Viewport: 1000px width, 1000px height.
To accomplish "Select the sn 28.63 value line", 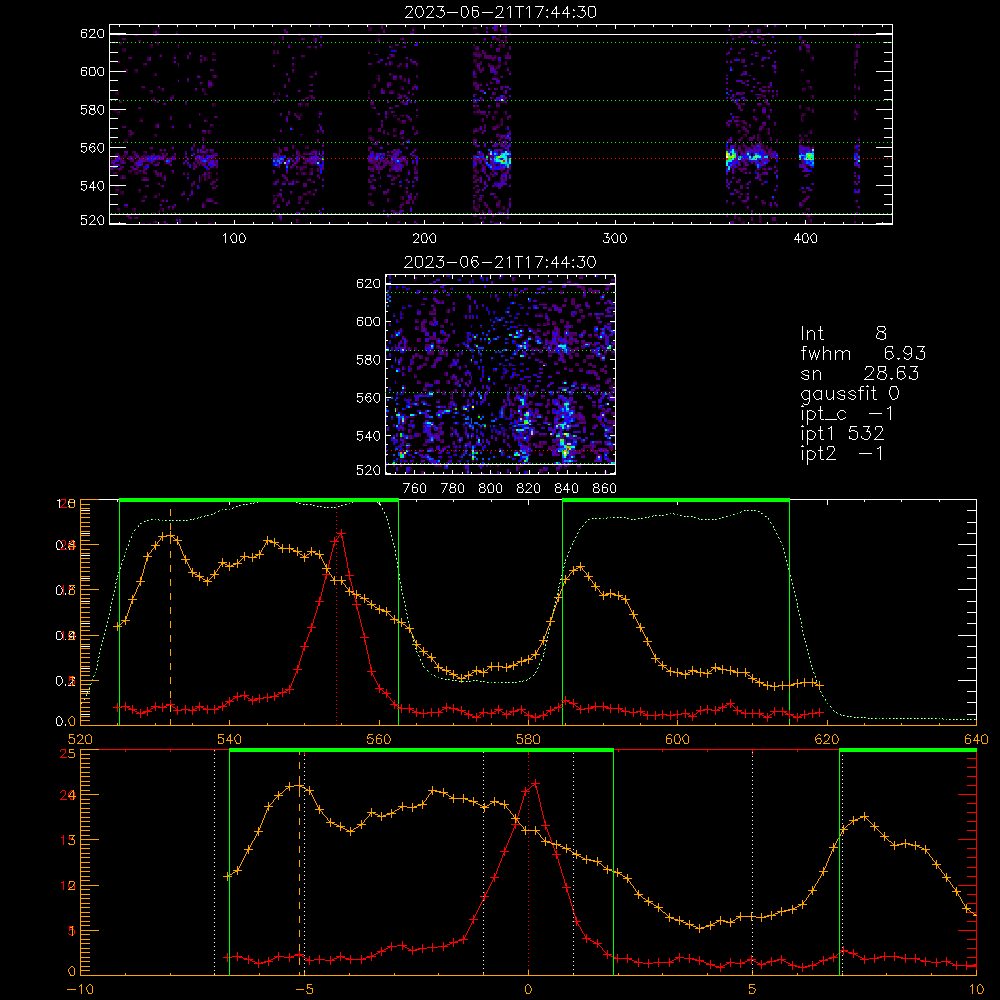I will 860,373.
